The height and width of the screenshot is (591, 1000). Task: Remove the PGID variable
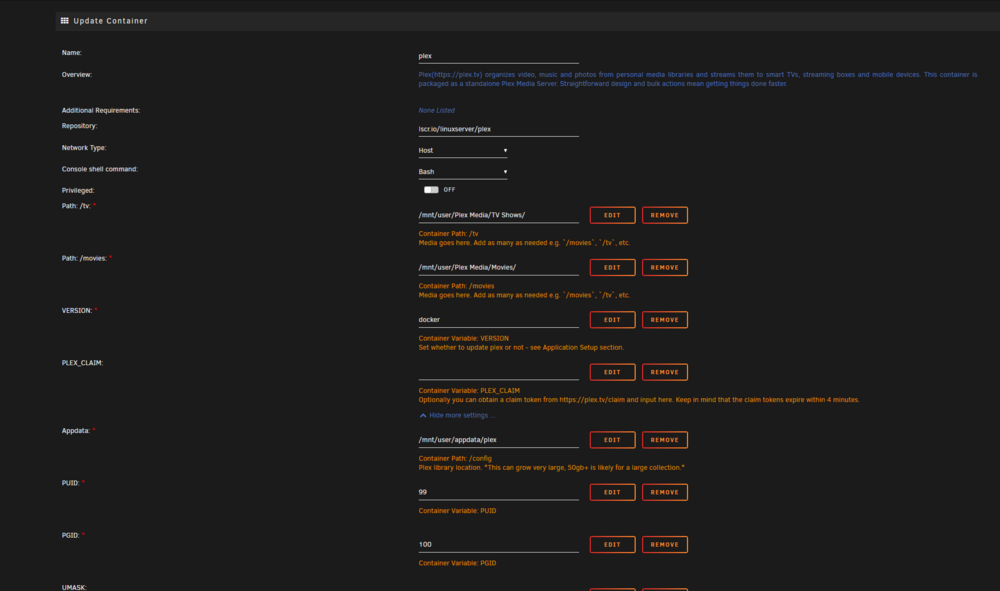[665, 544]
